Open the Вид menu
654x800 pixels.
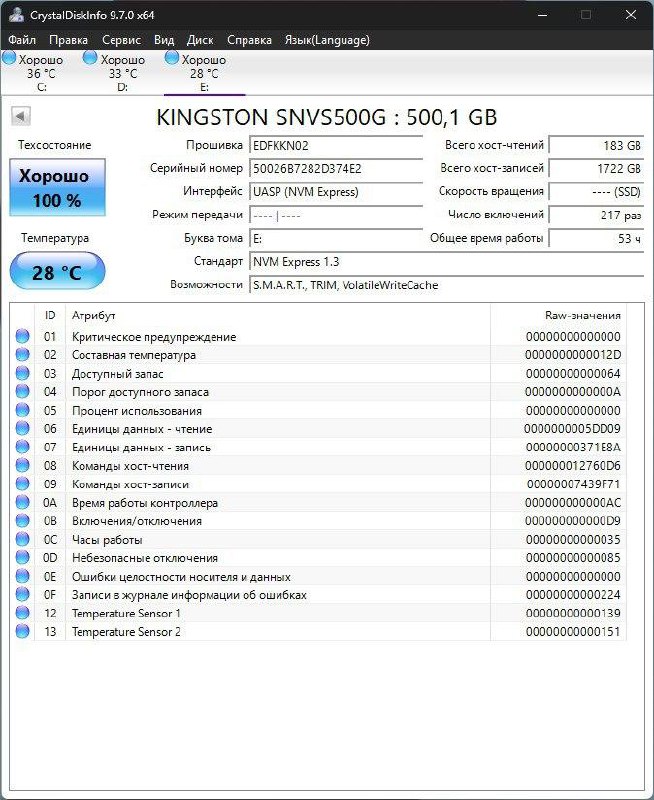164,40
